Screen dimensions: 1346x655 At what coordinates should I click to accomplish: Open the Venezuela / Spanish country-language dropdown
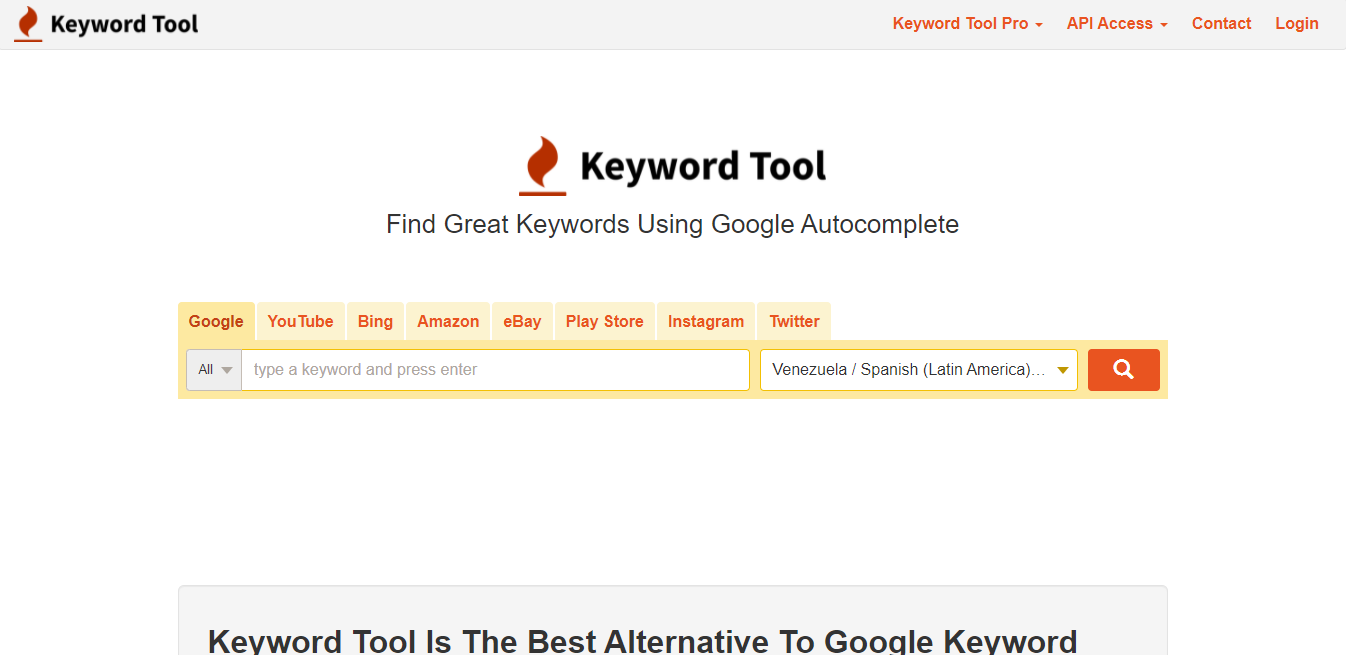pyautogui.click(x=919, y=370)
